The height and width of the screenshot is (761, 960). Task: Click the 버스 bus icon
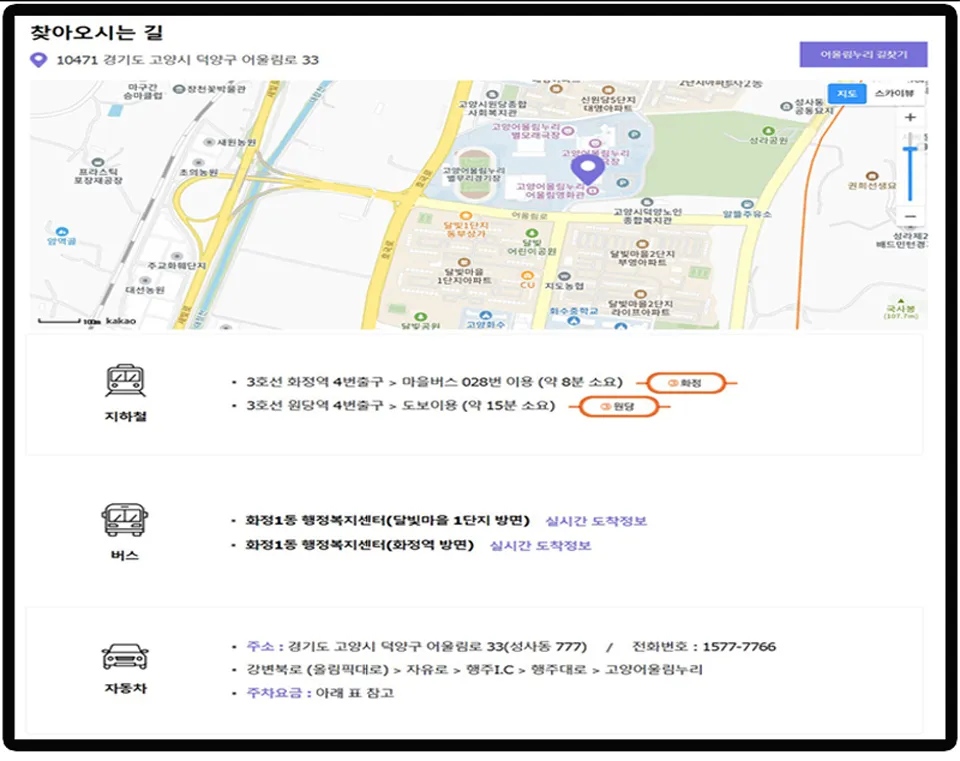125,520
